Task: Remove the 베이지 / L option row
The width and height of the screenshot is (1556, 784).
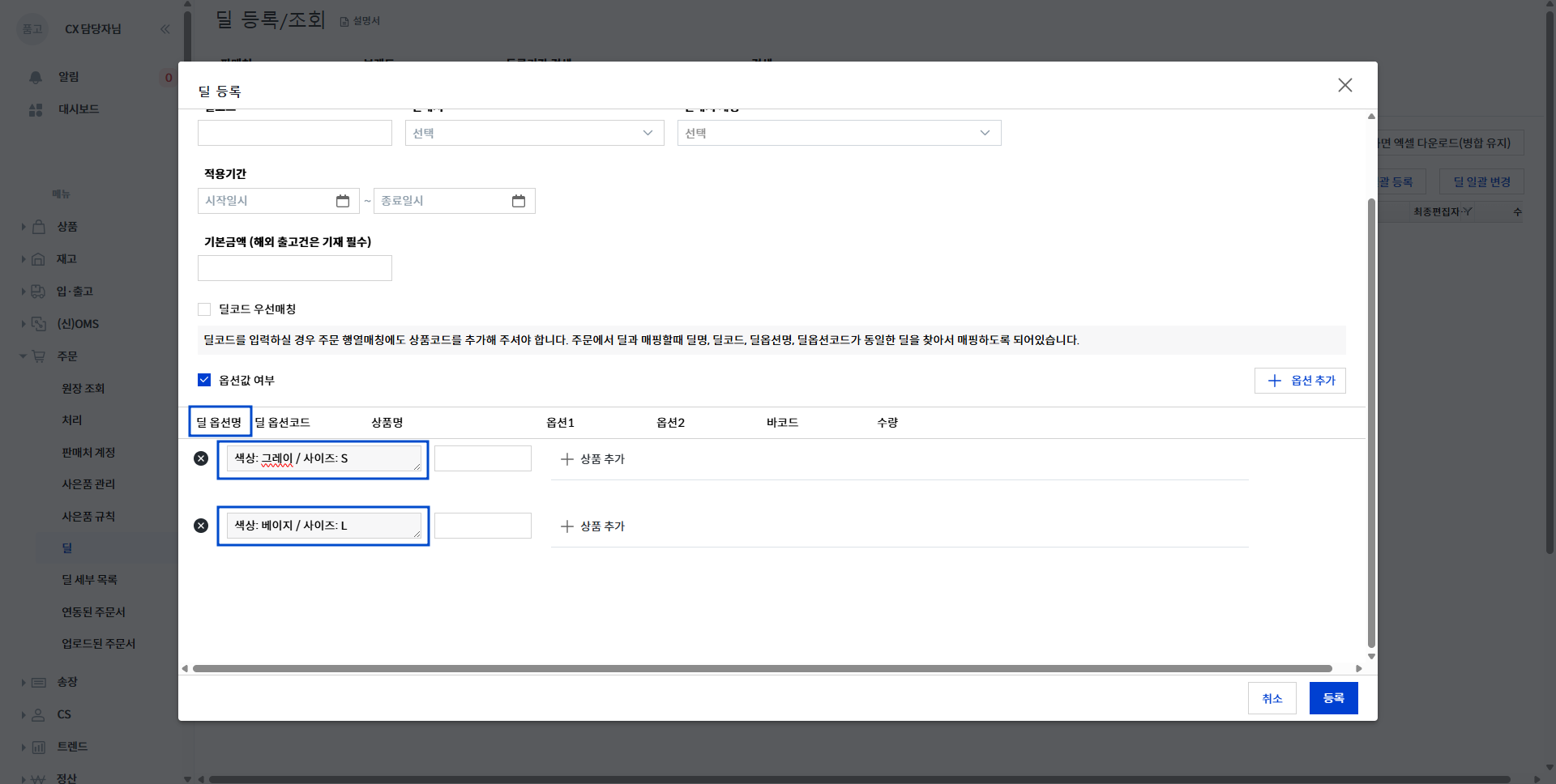Action: 201,526
